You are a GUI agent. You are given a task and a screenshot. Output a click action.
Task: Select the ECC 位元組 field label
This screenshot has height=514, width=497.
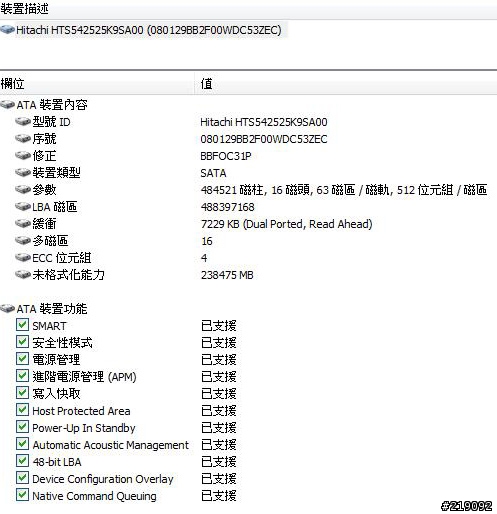pos(62,258)
